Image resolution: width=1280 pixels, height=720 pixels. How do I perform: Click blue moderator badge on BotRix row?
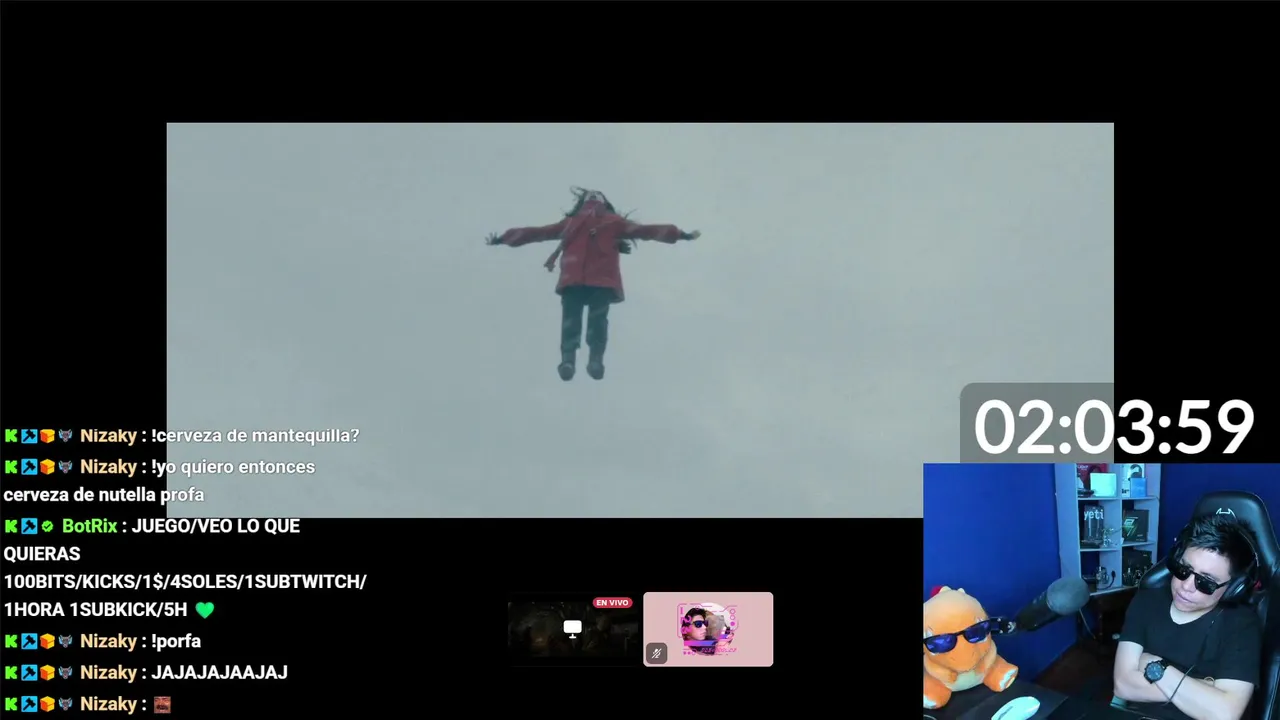29,526
